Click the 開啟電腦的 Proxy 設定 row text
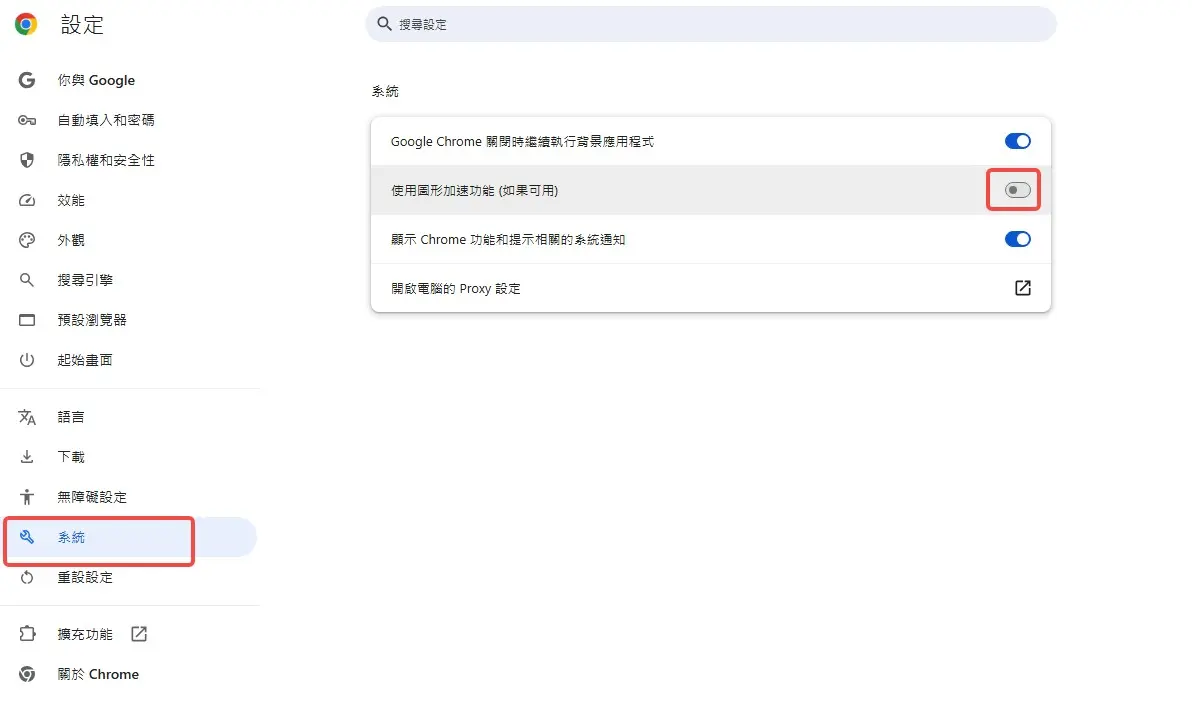The height and width of the screenshot is (708, 1192). tap(455, 288)
